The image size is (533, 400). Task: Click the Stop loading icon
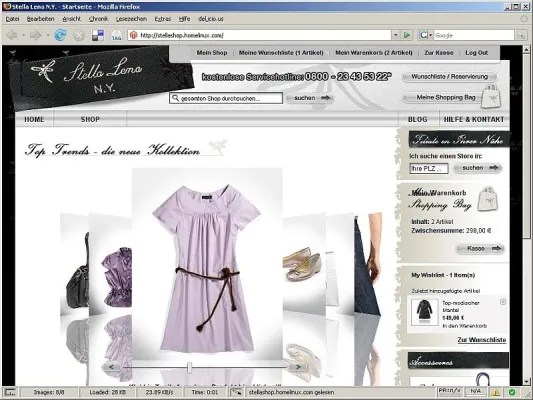pyautogui.click(x=79, y=35)
